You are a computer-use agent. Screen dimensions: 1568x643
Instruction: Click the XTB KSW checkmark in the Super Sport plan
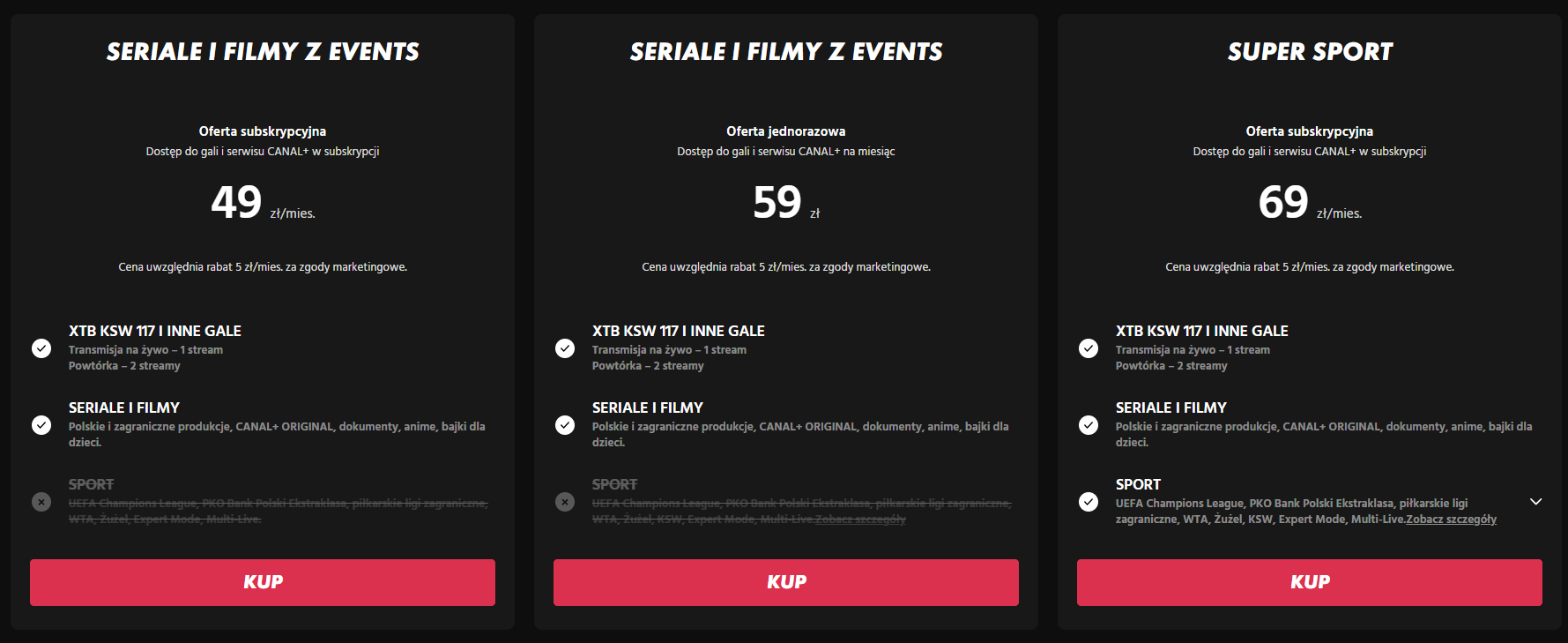(x=1089, y=348)
